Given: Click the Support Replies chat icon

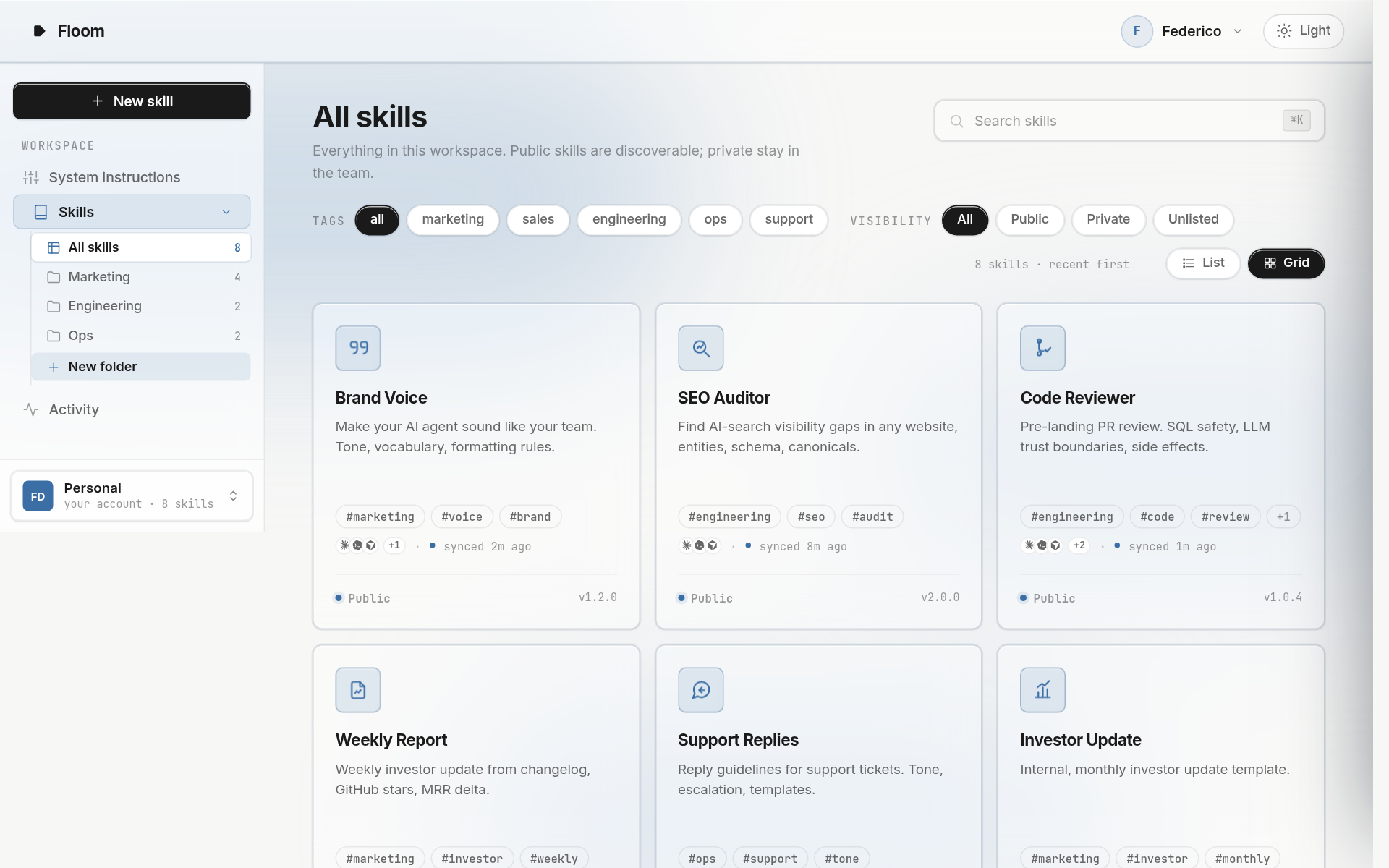Looking at the screenshot, I should 700,690.
